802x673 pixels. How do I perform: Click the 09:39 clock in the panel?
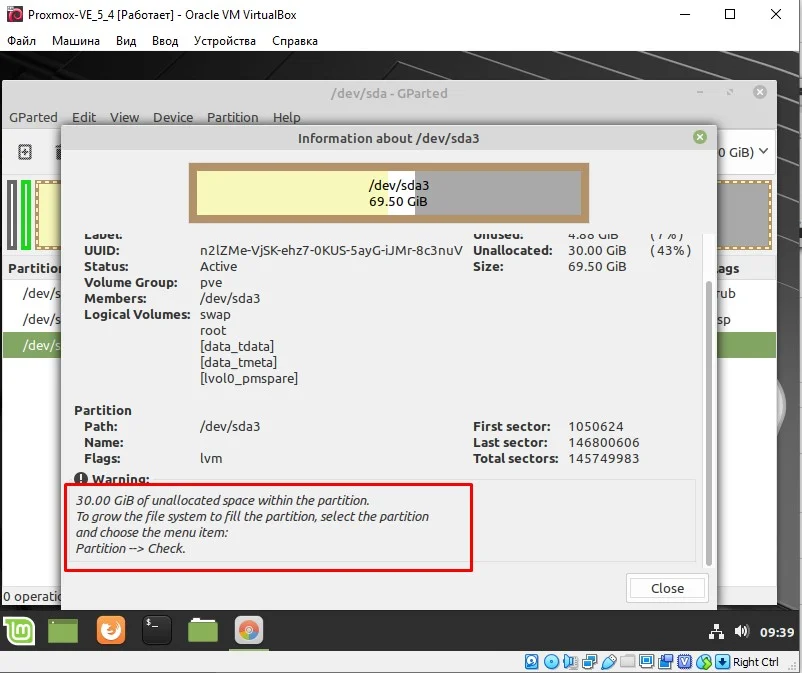click(776, 632)
